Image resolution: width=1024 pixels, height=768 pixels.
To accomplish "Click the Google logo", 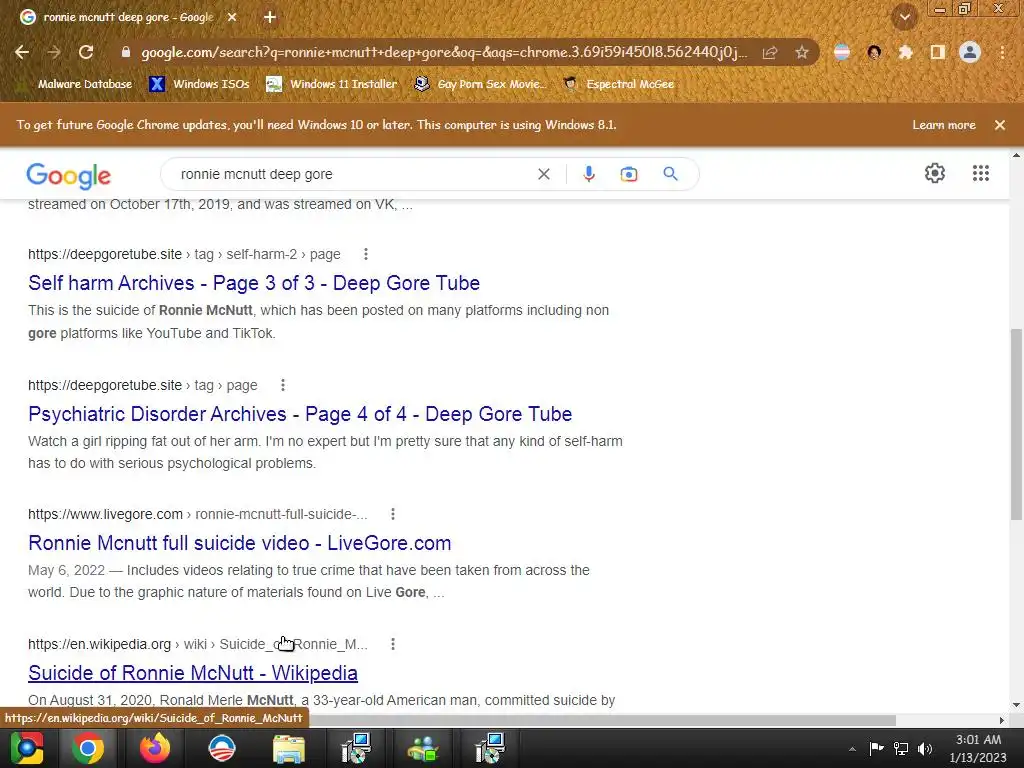I will pos(69,175).
